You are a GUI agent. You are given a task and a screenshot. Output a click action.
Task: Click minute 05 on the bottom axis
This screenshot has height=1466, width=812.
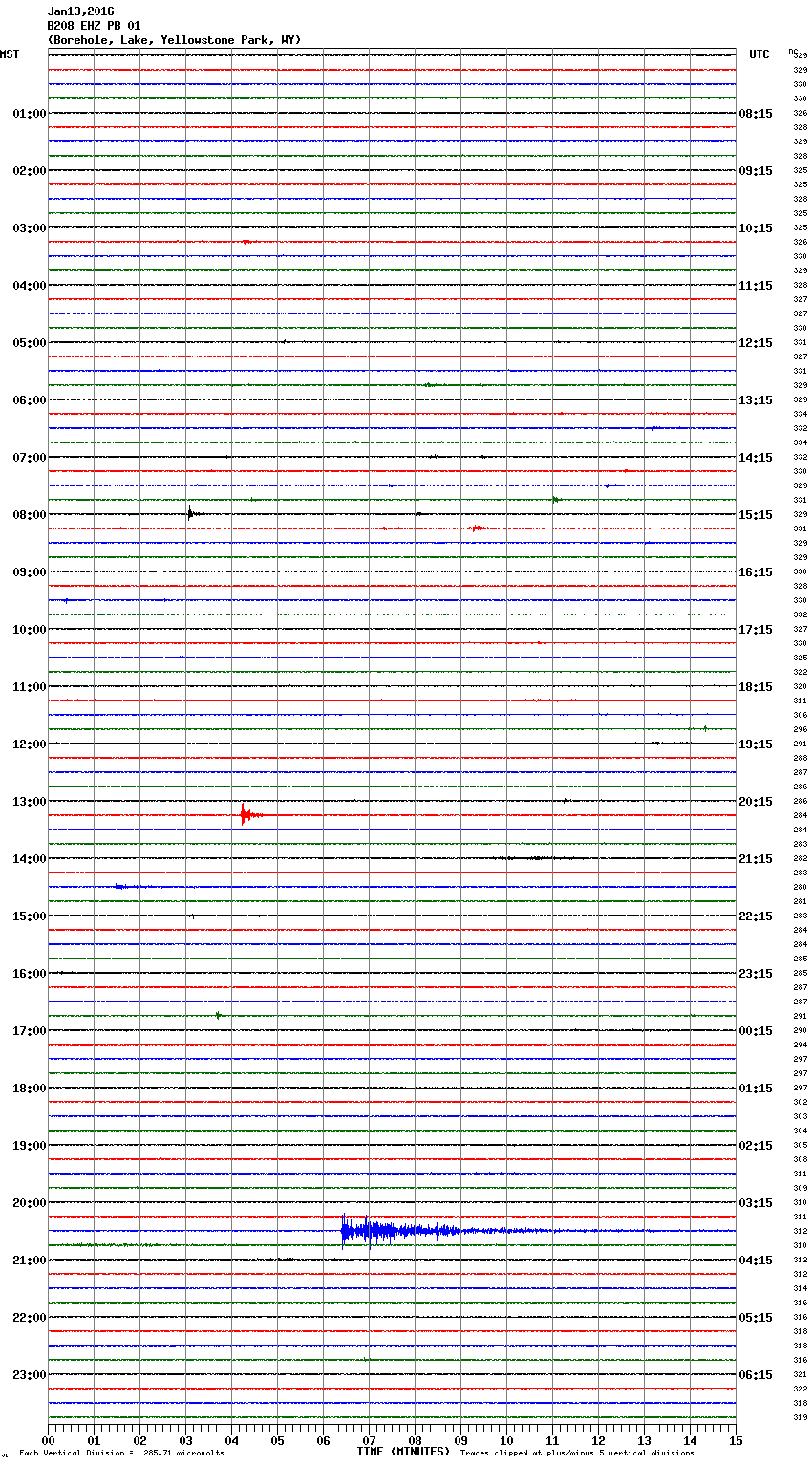(x=277, y=1440)
